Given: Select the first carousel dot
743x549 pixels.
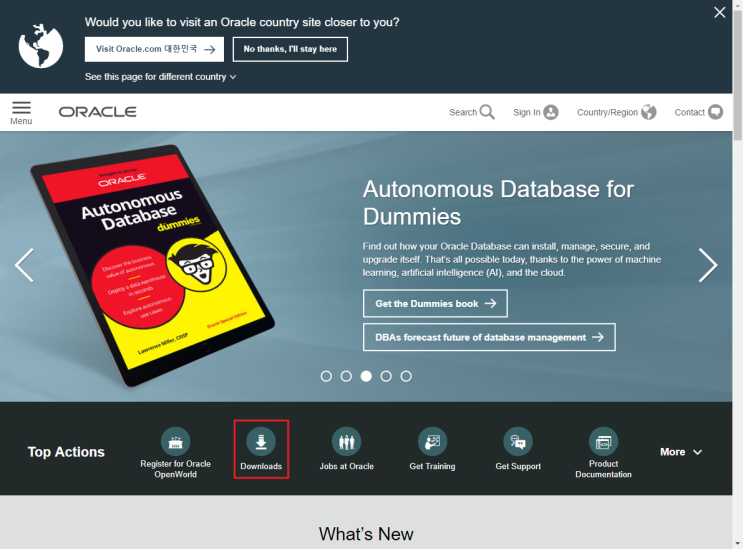Looking at the screenshot, I should point(326,376).
